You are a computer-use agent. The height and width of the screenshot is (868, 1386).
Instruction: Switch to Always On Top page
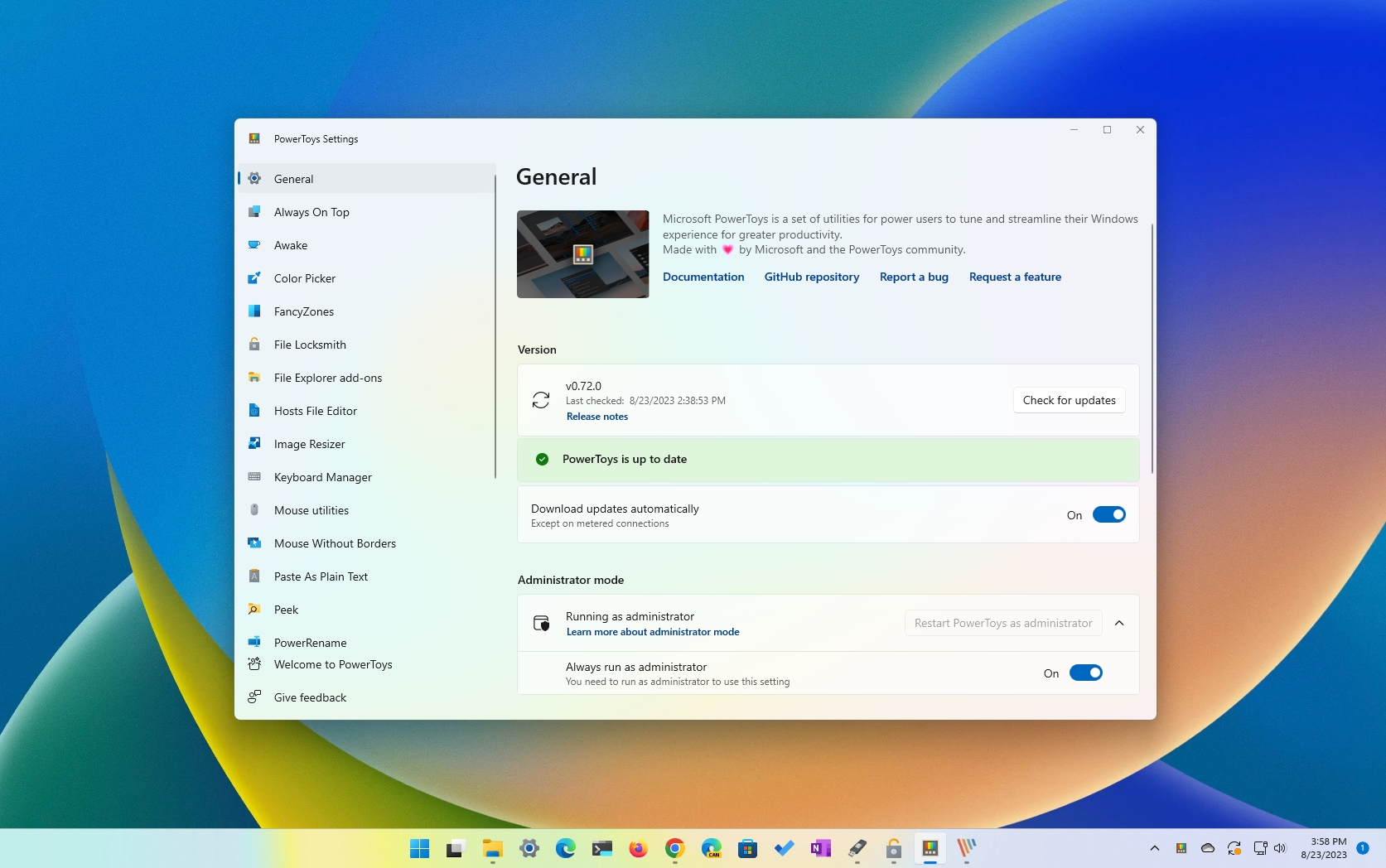click(311, 212)
